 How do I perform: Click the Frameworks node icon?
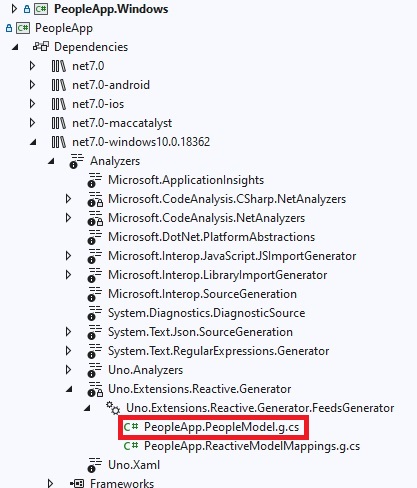77,483
